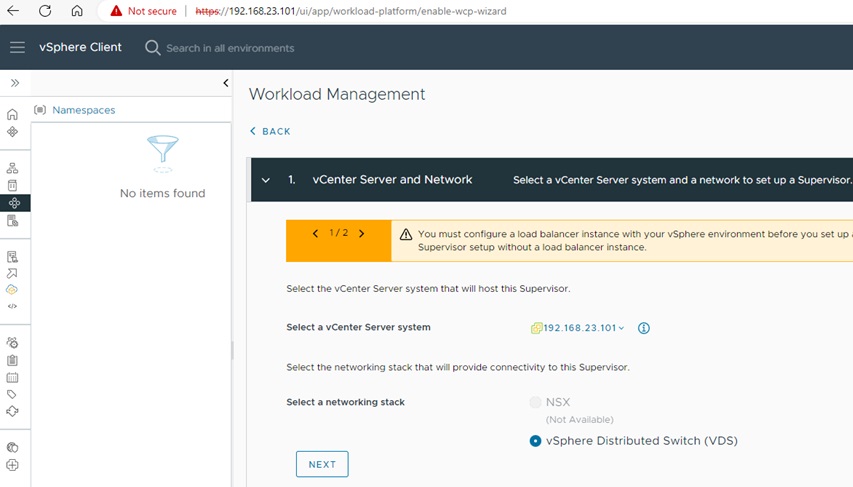
Task: Click the BACK link
Action: [x=270, y=131]
